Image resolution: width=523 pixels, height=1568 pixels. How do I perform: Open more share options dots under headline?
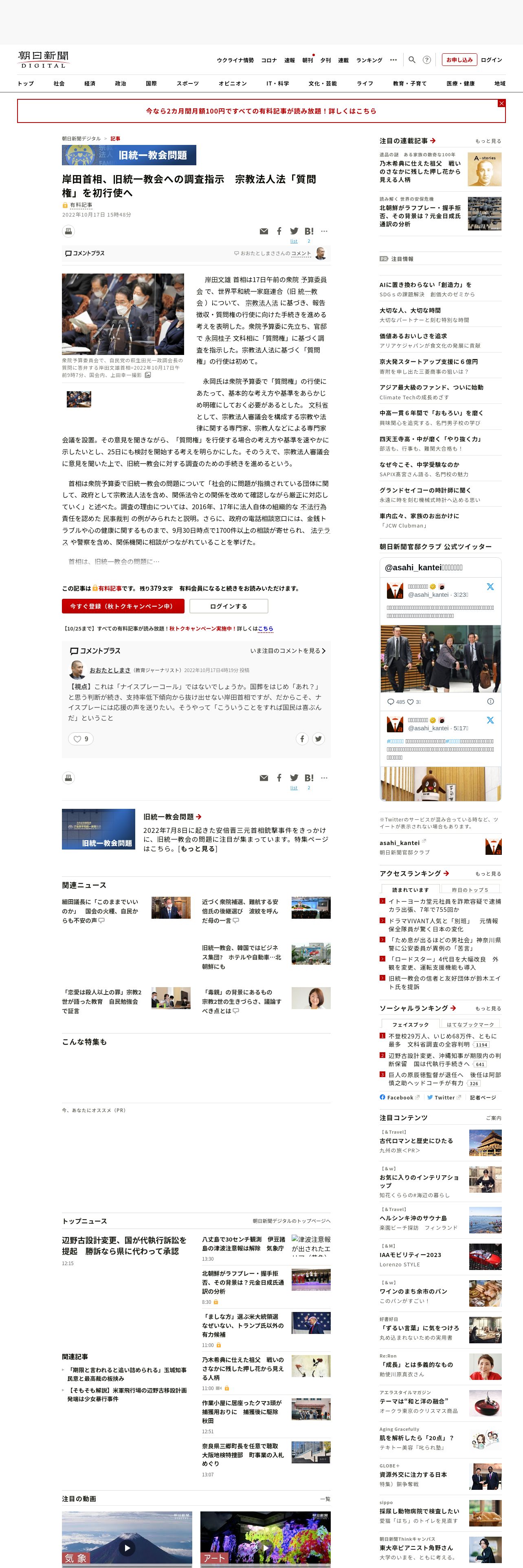324,231
